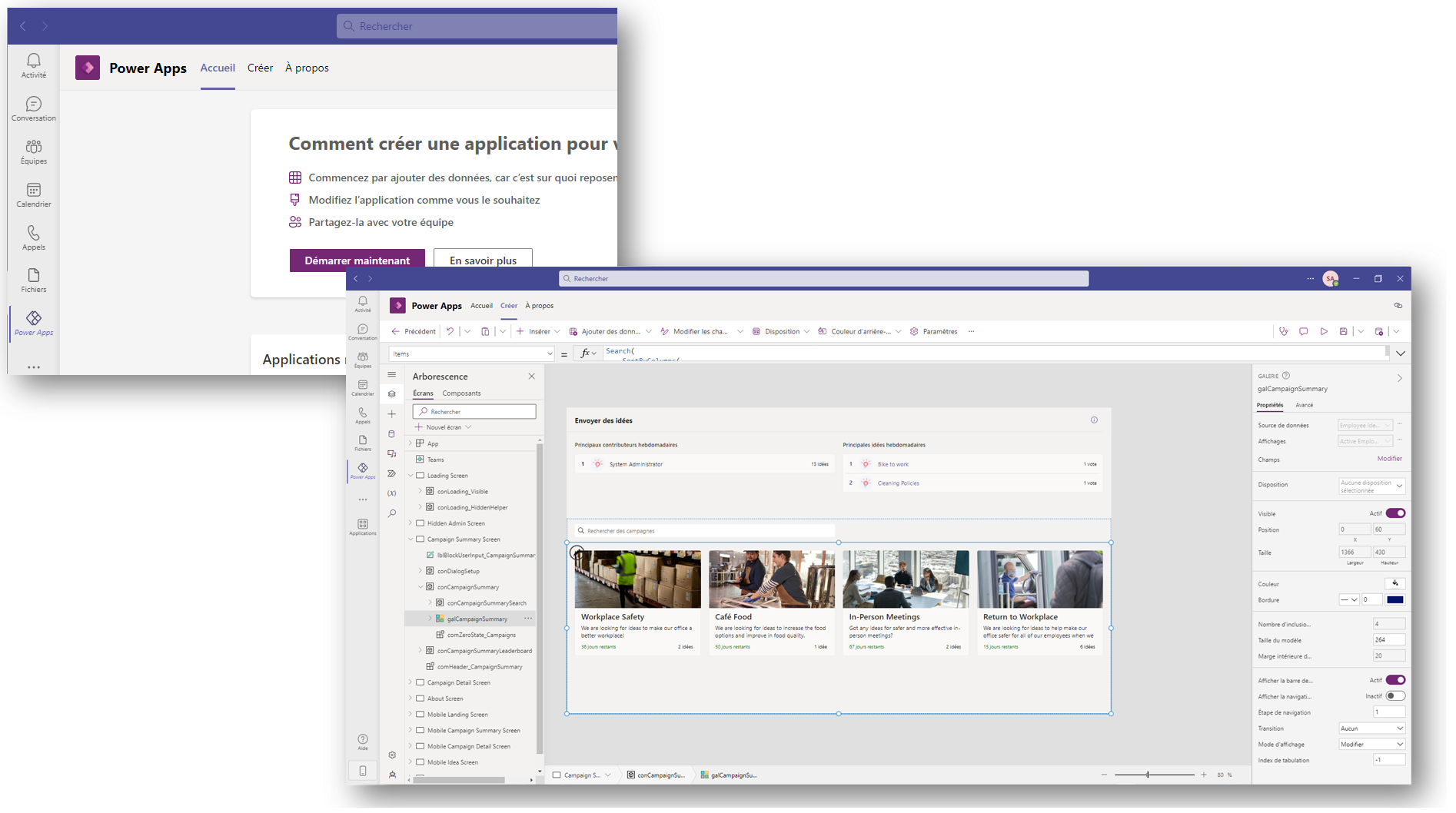Viewport: 1456px width, 813px height.
Task: Click Modifier link next to Champs
Action: (x=1389, y=459)
